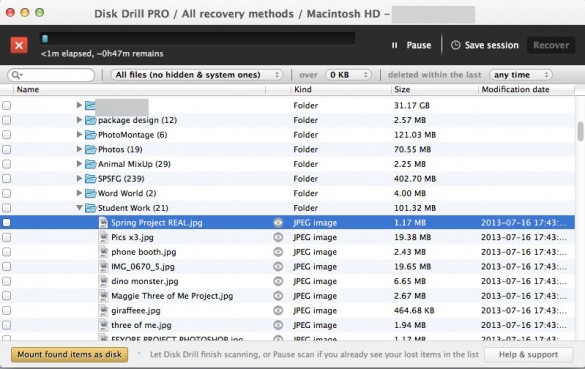
Task: Click the giraffeee.jpg file icon
Action: (103, 310)
